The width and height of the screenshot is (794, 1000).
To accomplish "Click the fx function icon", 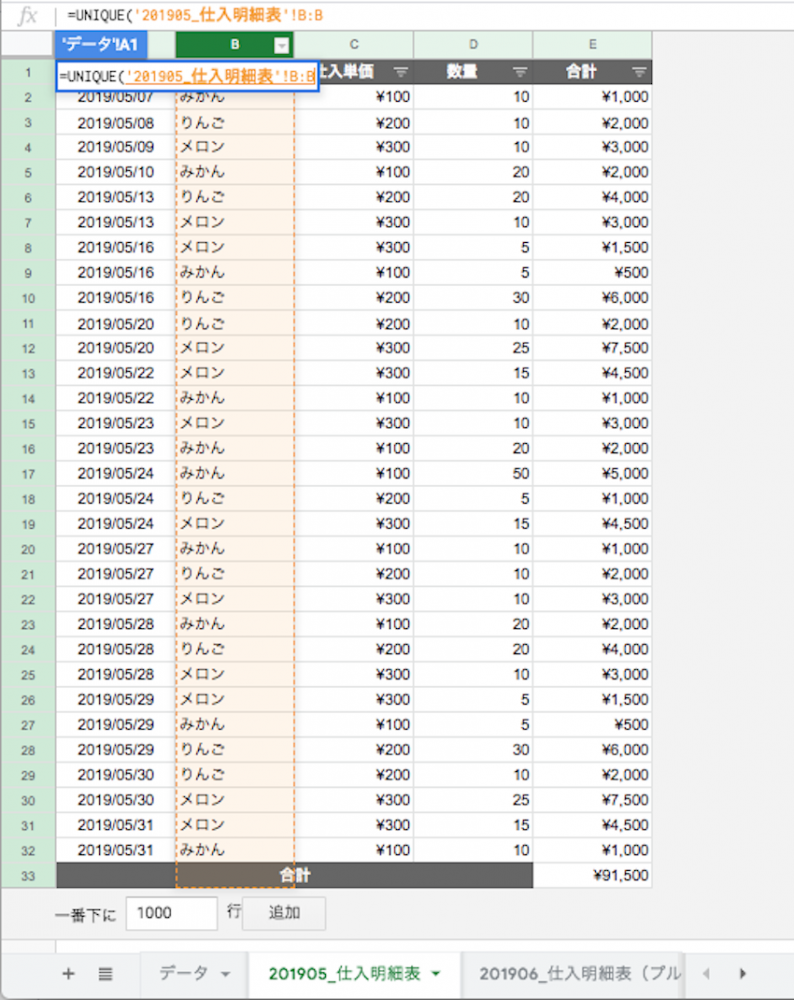I will [x=29, y=16].
